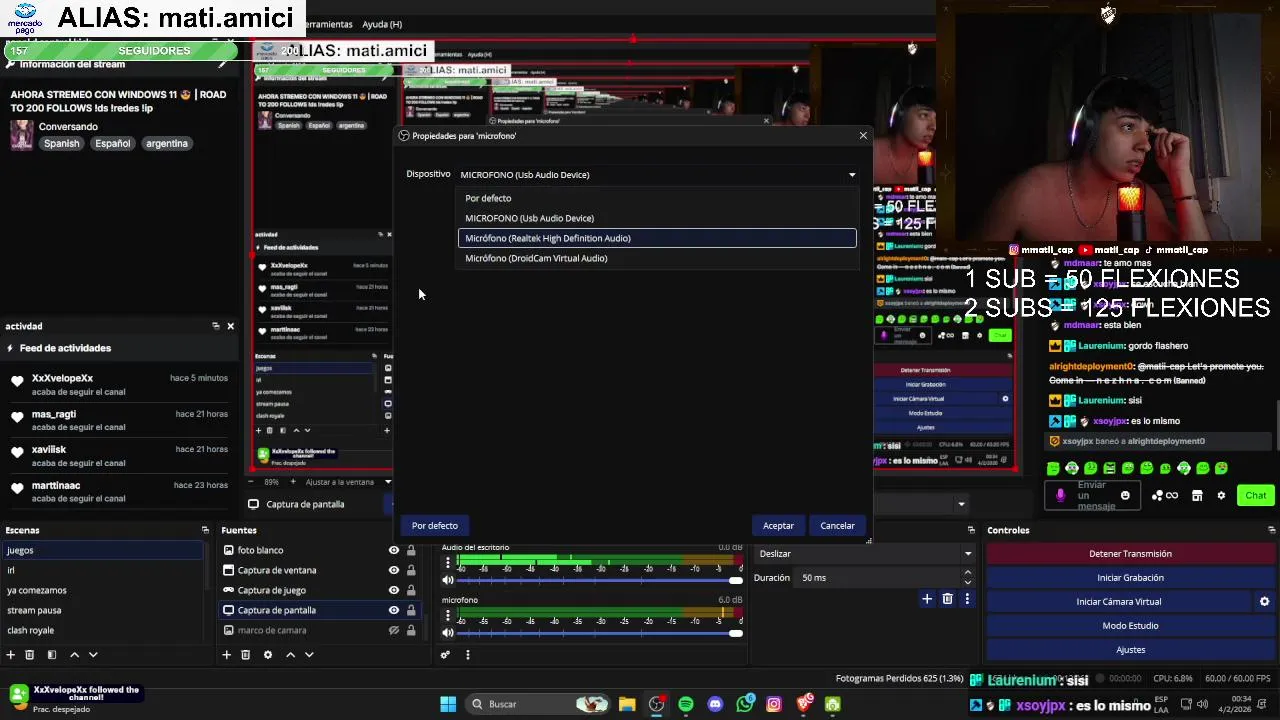Toggle lock on Captura de juego
The width and height of the screenshot is (1280, 720).
coord(411,590)
